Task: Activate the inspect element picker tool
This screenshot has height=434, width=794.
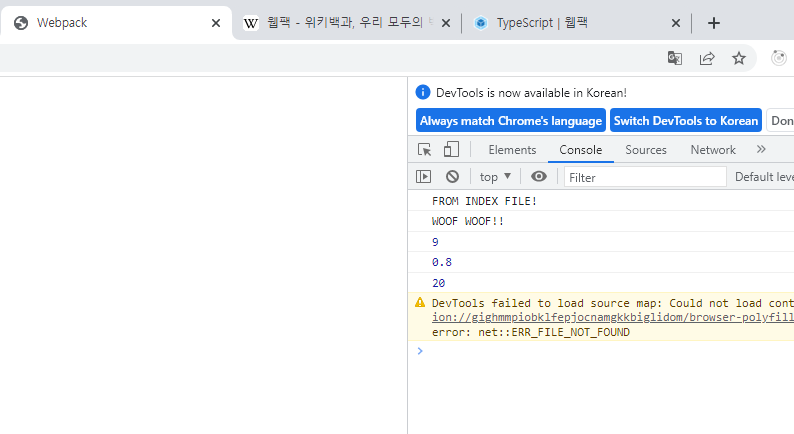Action: point(424,149)
